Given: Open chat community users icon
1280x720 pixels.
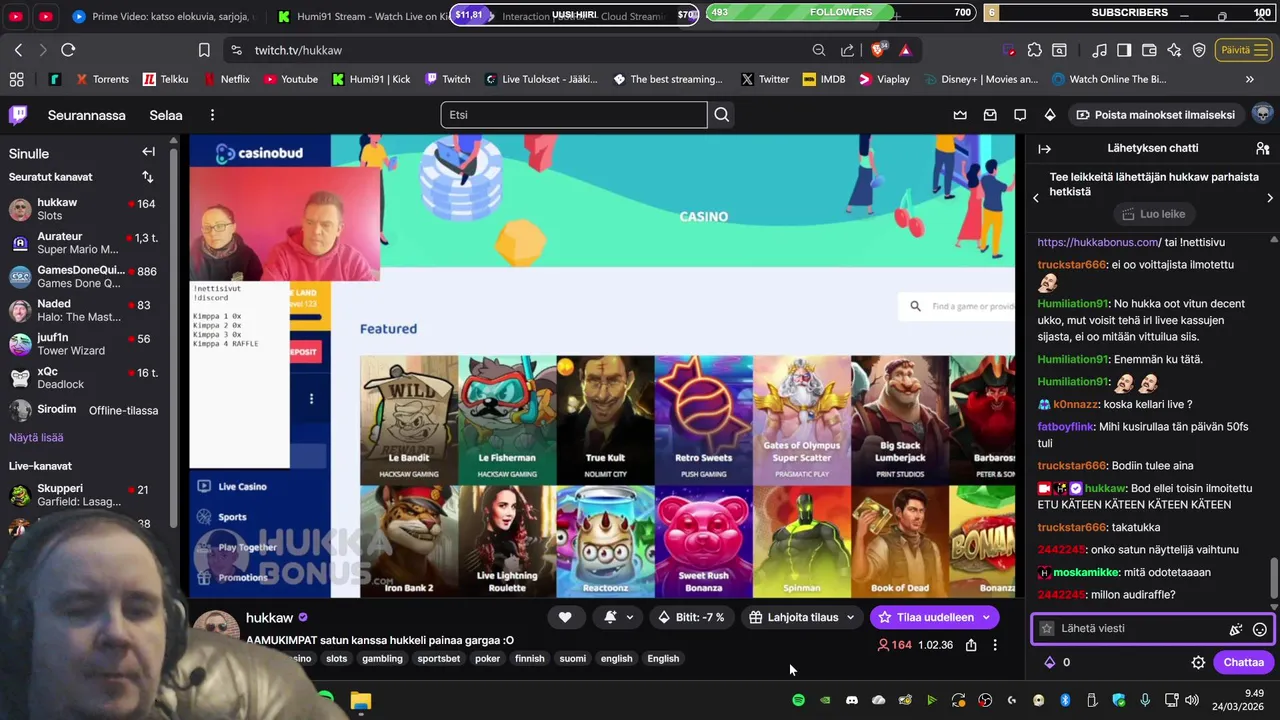Looking at the screenshot, I should (1262, 148).
